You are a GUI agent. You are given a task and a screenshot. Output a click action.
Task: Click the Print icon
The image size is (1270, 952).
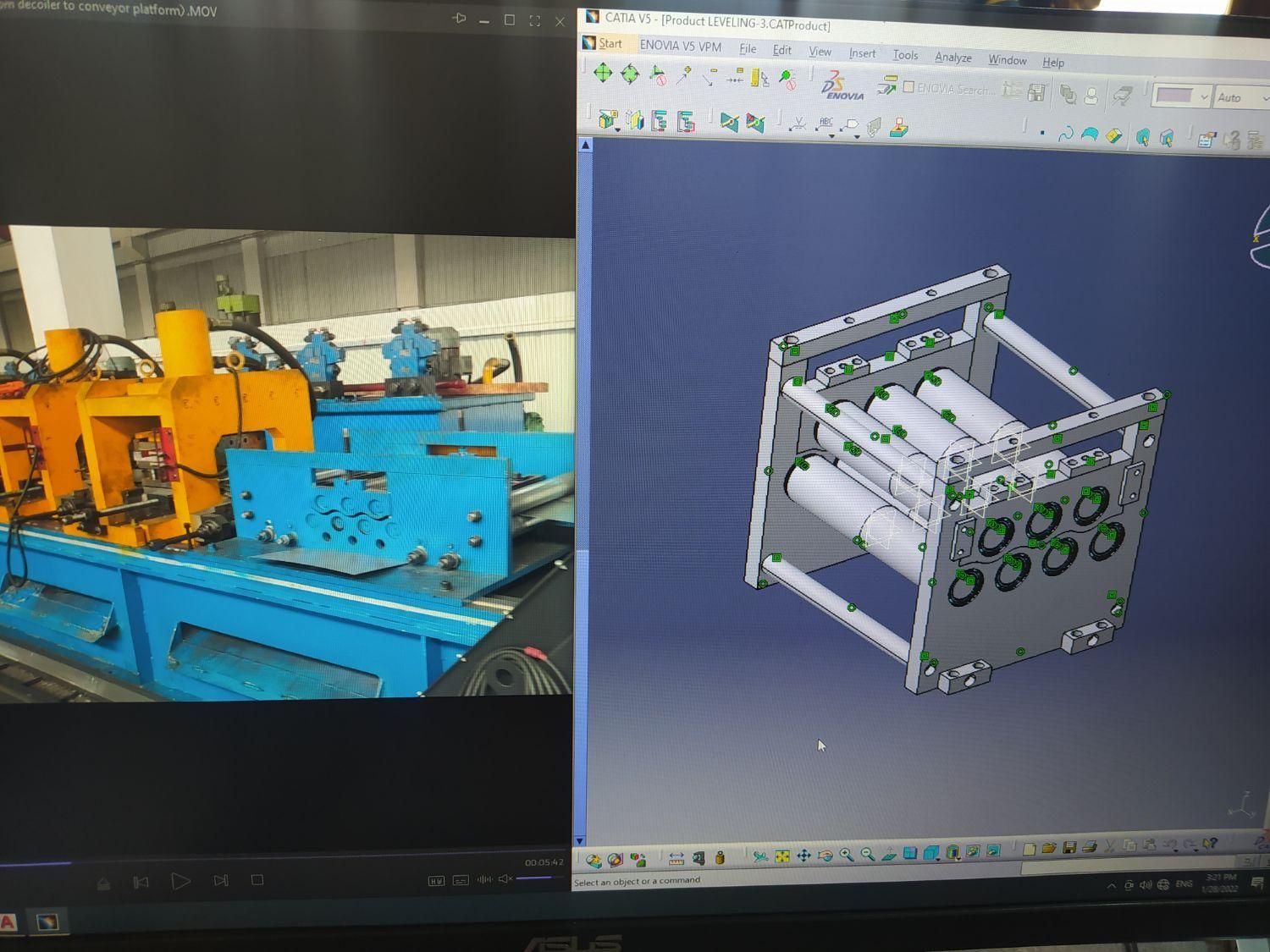click(x=1090, y=845)
